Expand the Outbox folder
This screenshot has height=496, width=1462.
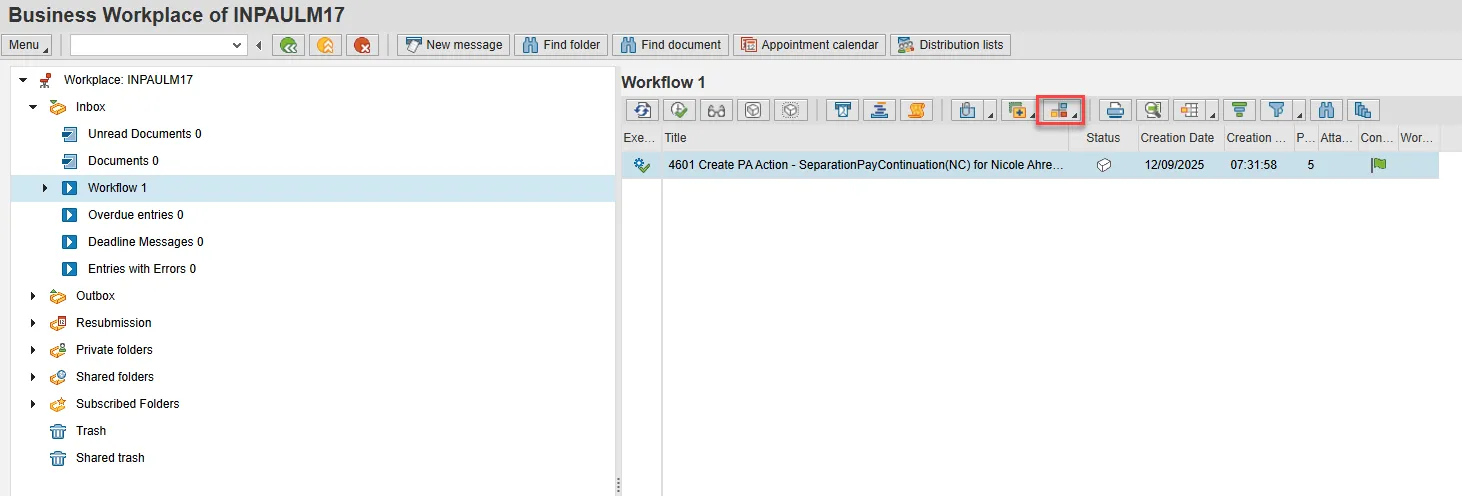[x=33, y=296]
